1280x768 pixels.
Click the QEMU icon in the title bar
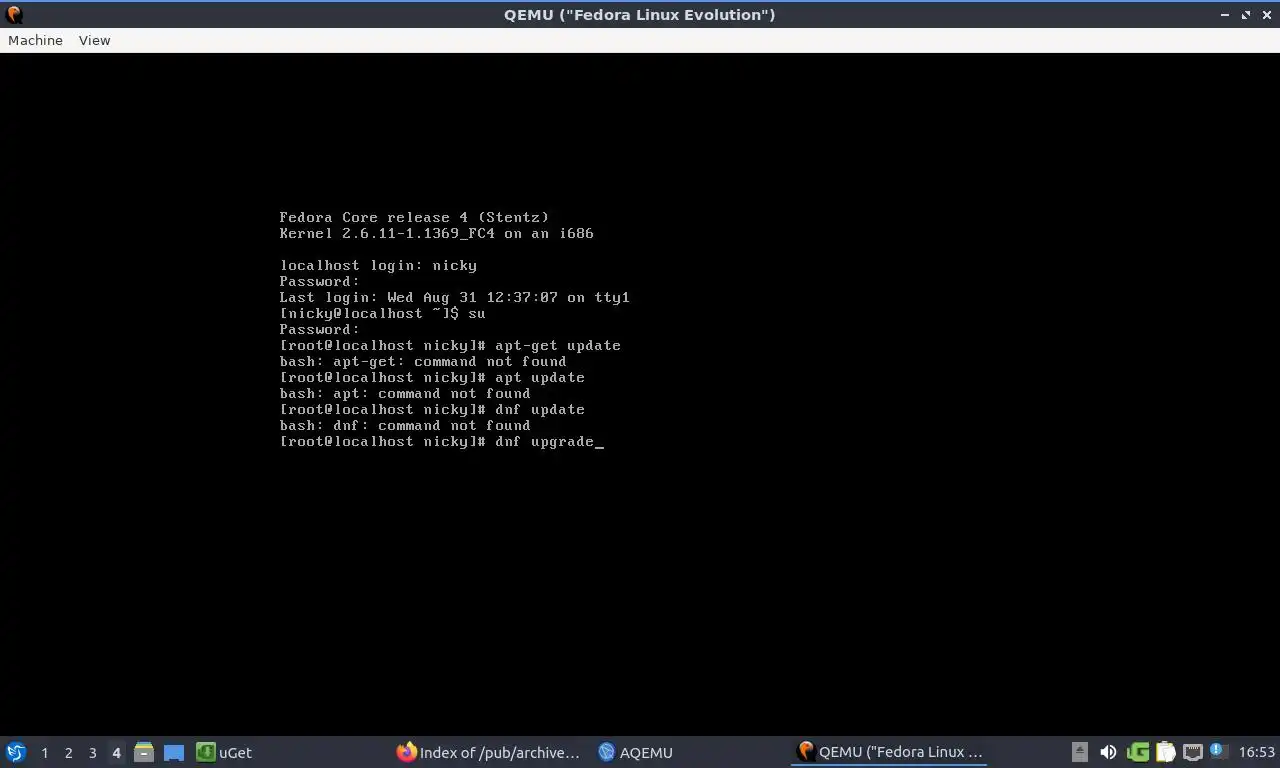pyautogui.click(x=14, y=14)
